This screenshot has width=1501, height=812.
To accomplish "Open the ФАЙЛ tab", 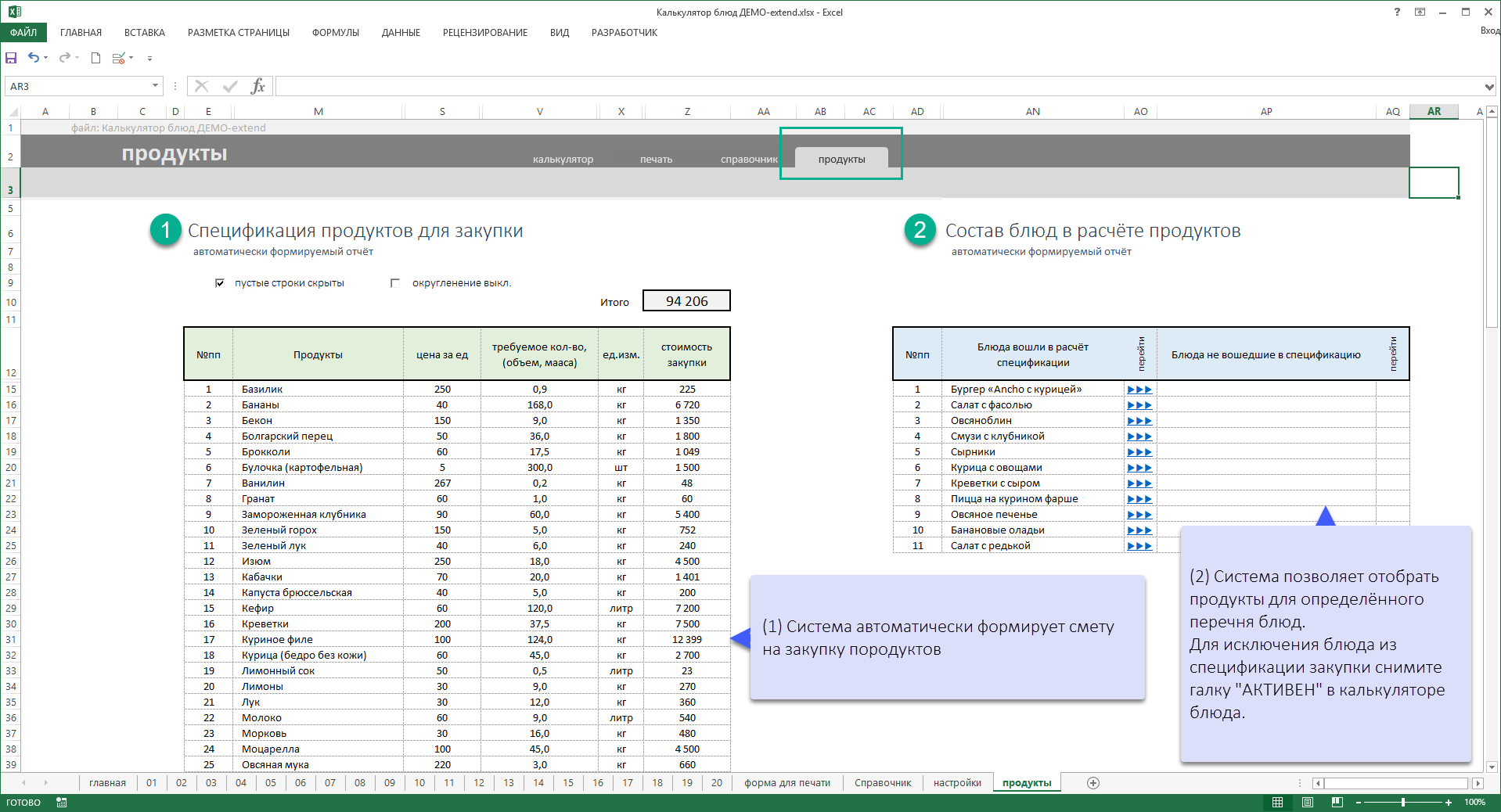I will (x=23, y=32).
